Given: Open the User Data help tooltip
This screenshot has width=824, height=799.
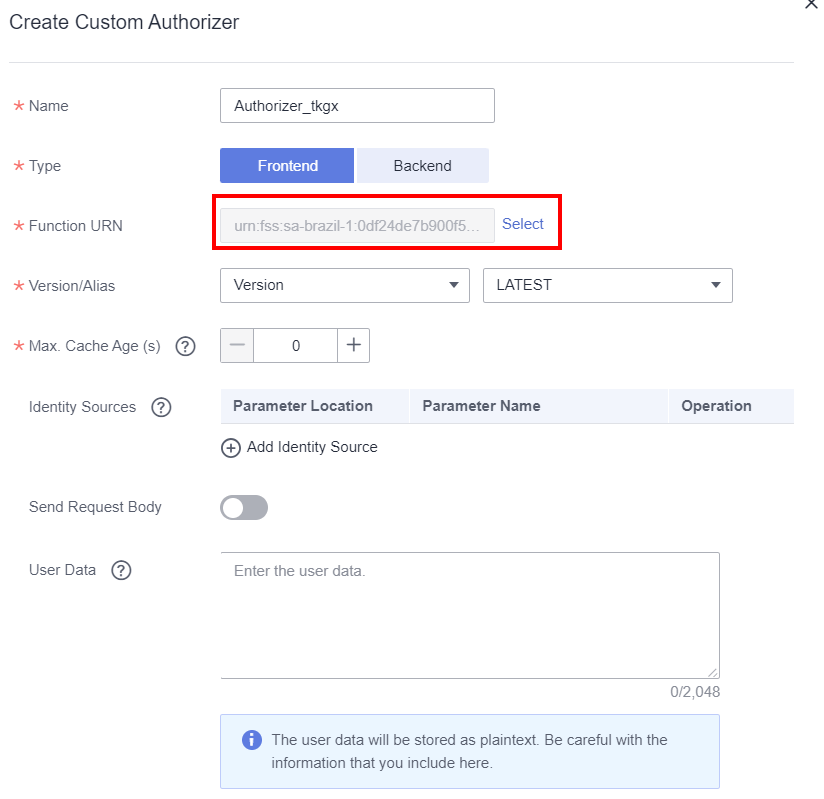Looking at the screenshot, I should [x=121, y=570].
